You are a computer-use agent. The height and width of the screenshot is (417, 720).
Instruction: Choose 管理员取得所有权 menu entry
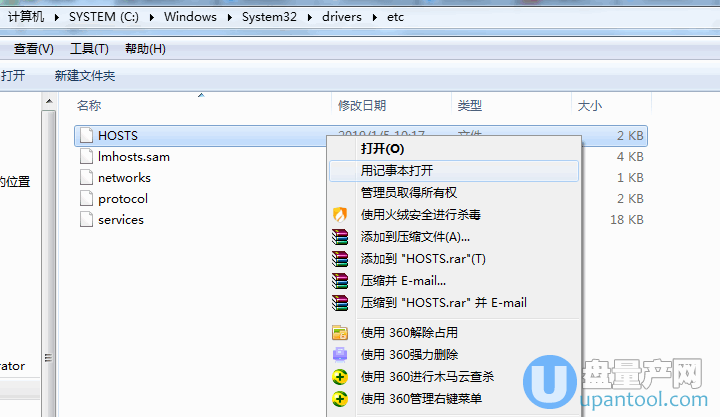pos(408,192)
